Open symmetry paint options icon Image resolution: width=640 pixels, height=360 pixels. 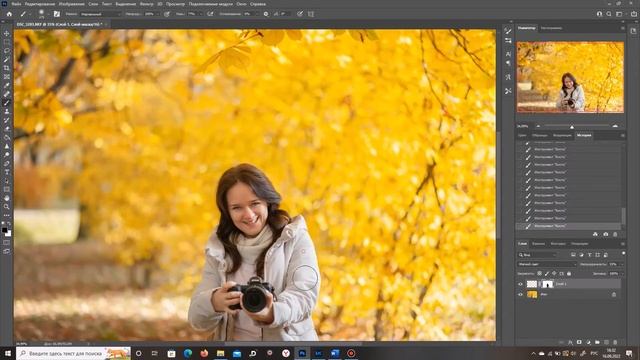[311, 14]
